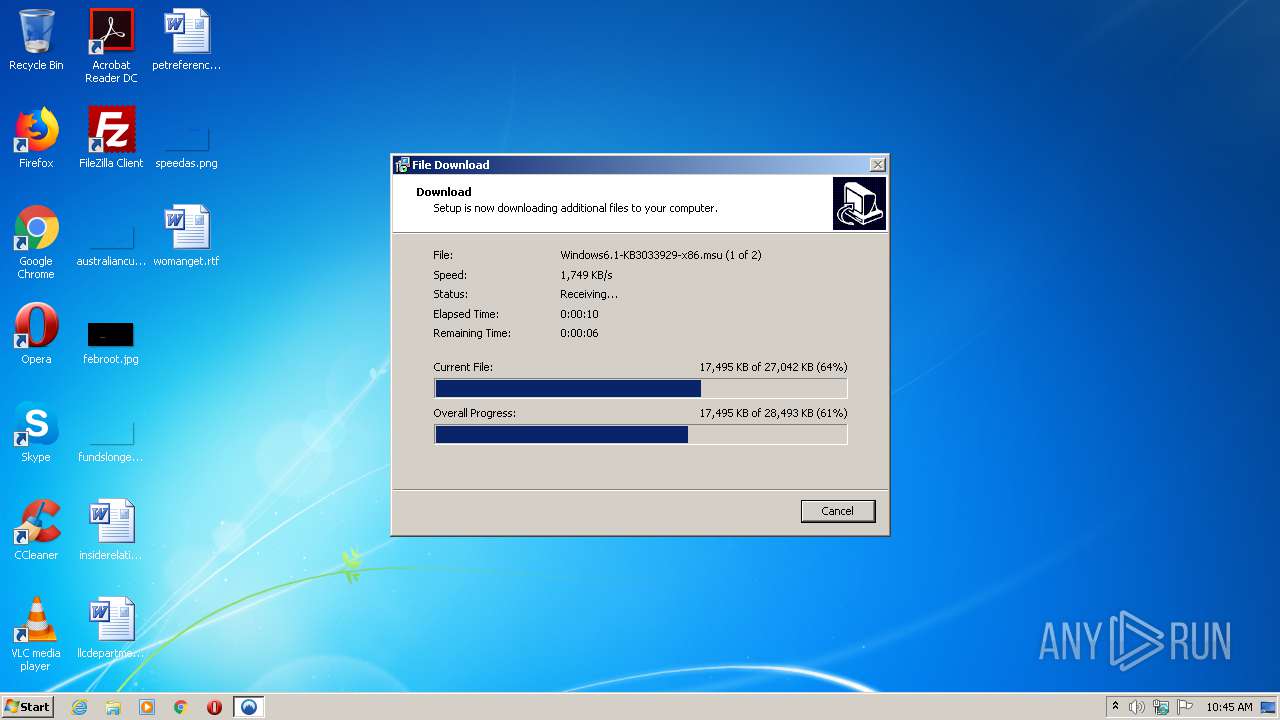Click the Current File progress bar
The height and width of the screenshot is (720, 1280).
[x=641, y=389]
